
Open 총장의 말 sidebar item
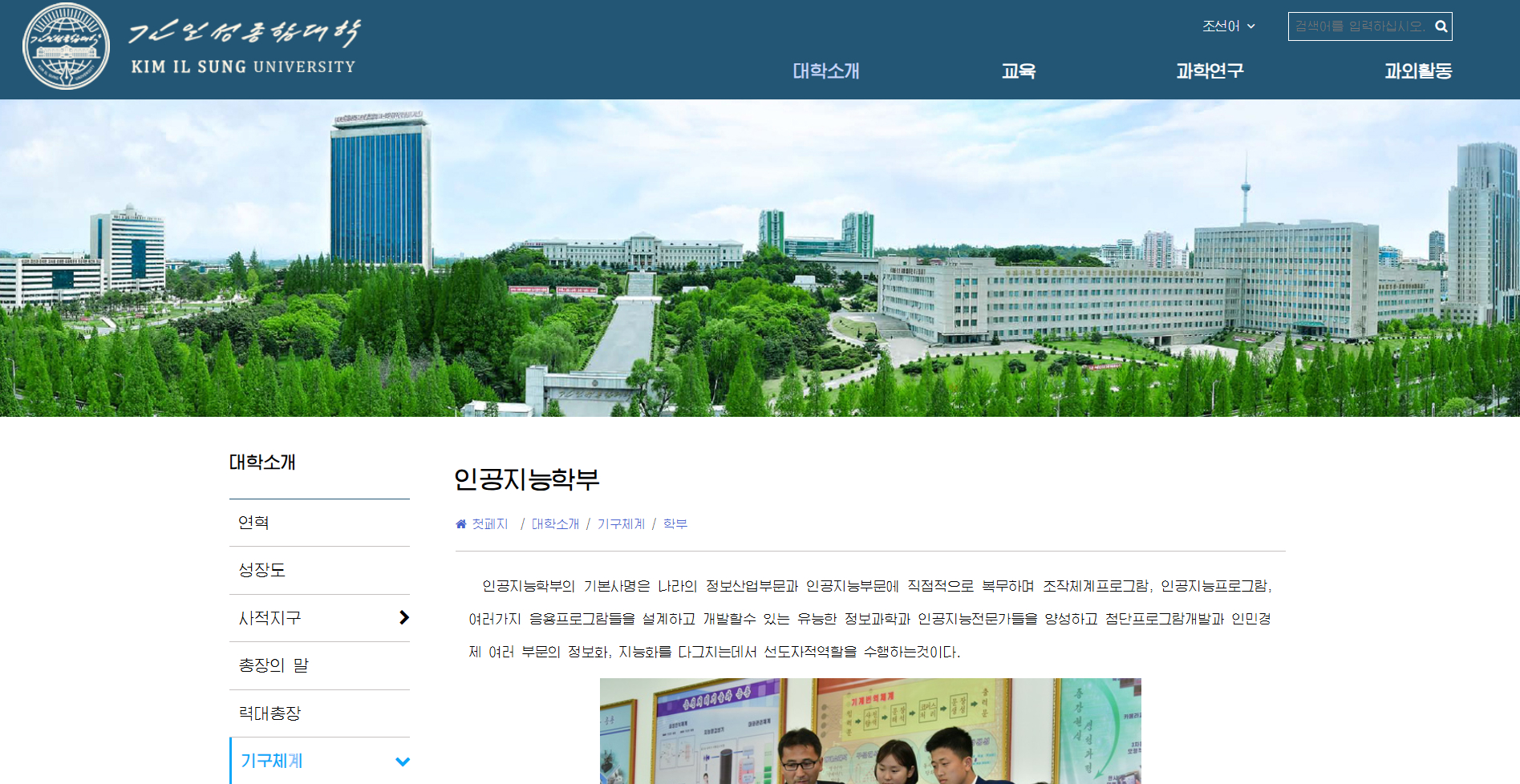coord(273,665)
